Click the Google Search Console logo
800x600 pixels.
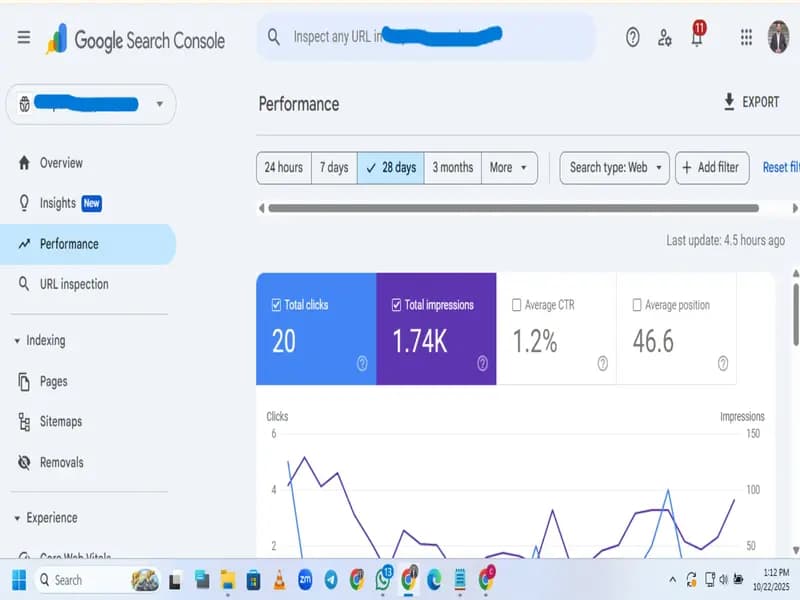click(x=136, y=39)
